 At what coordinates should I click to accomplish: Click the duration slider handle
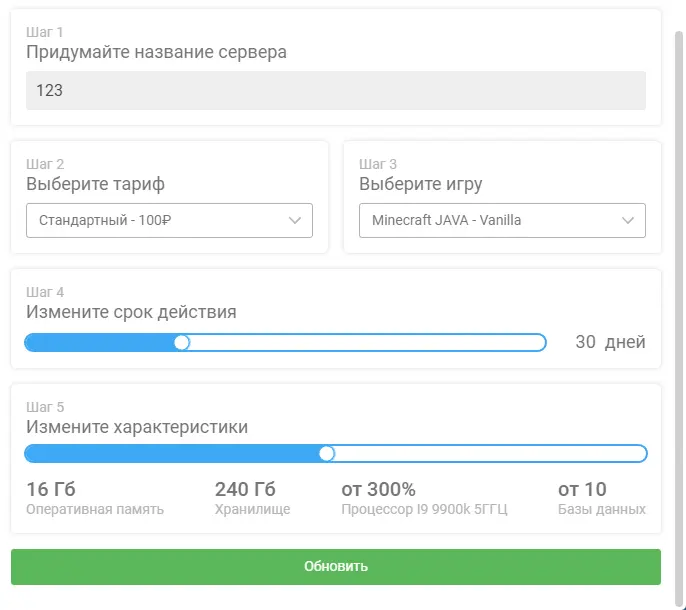click(x=182, y=342)
